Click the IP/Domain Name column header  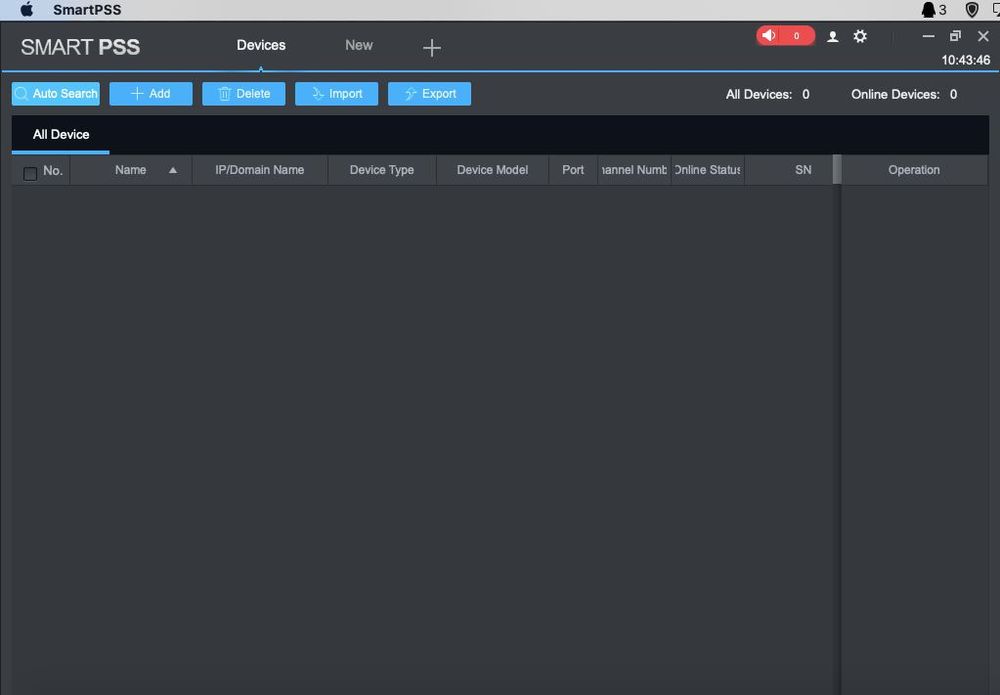click(260, 170)
